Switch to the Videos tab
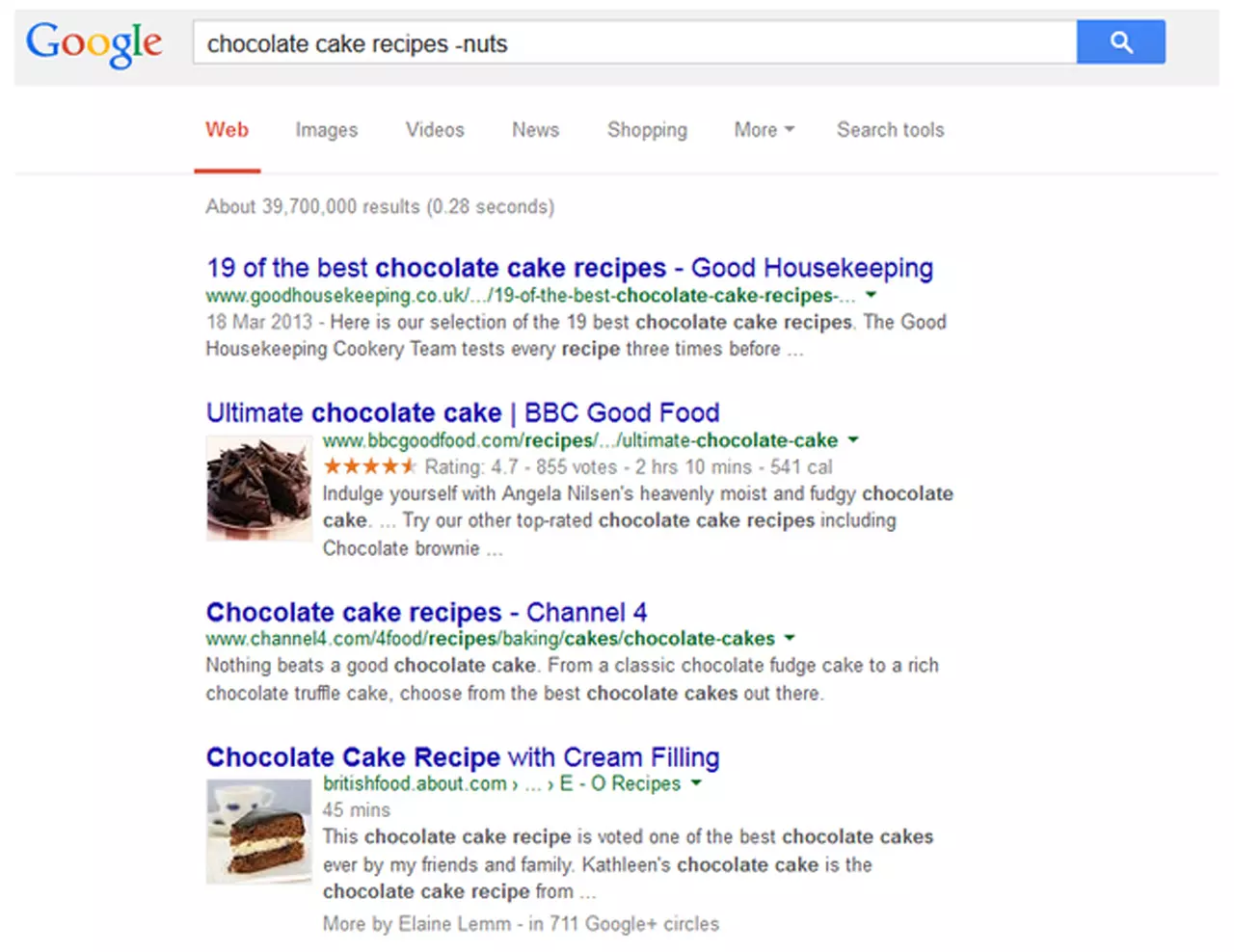 (435, 130)
